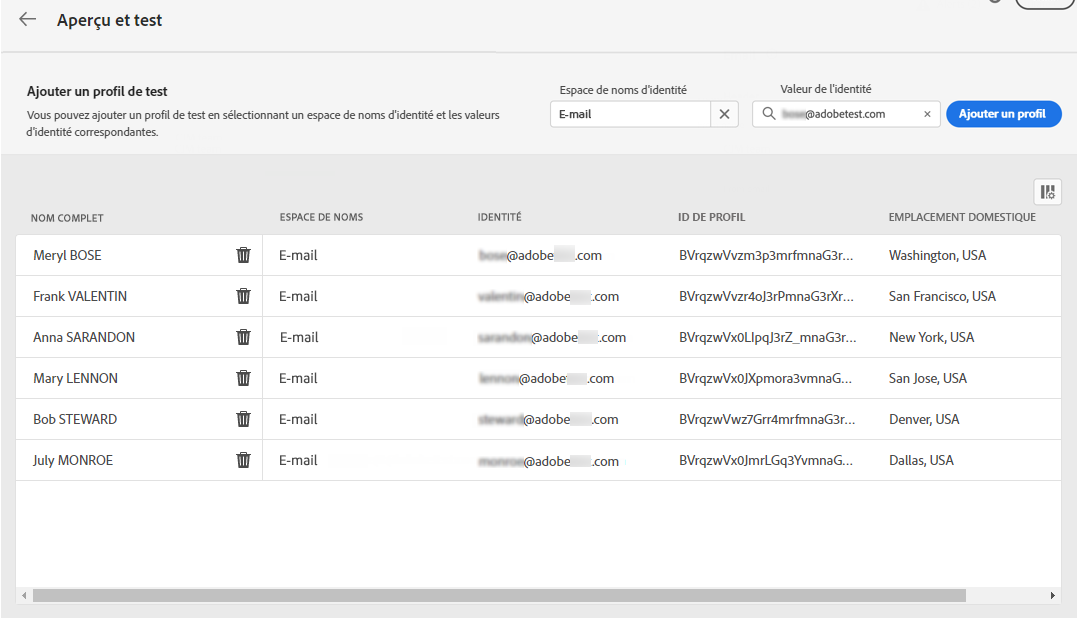
Task: Click the Ajouter un profil button
Action: [1002, 114]
